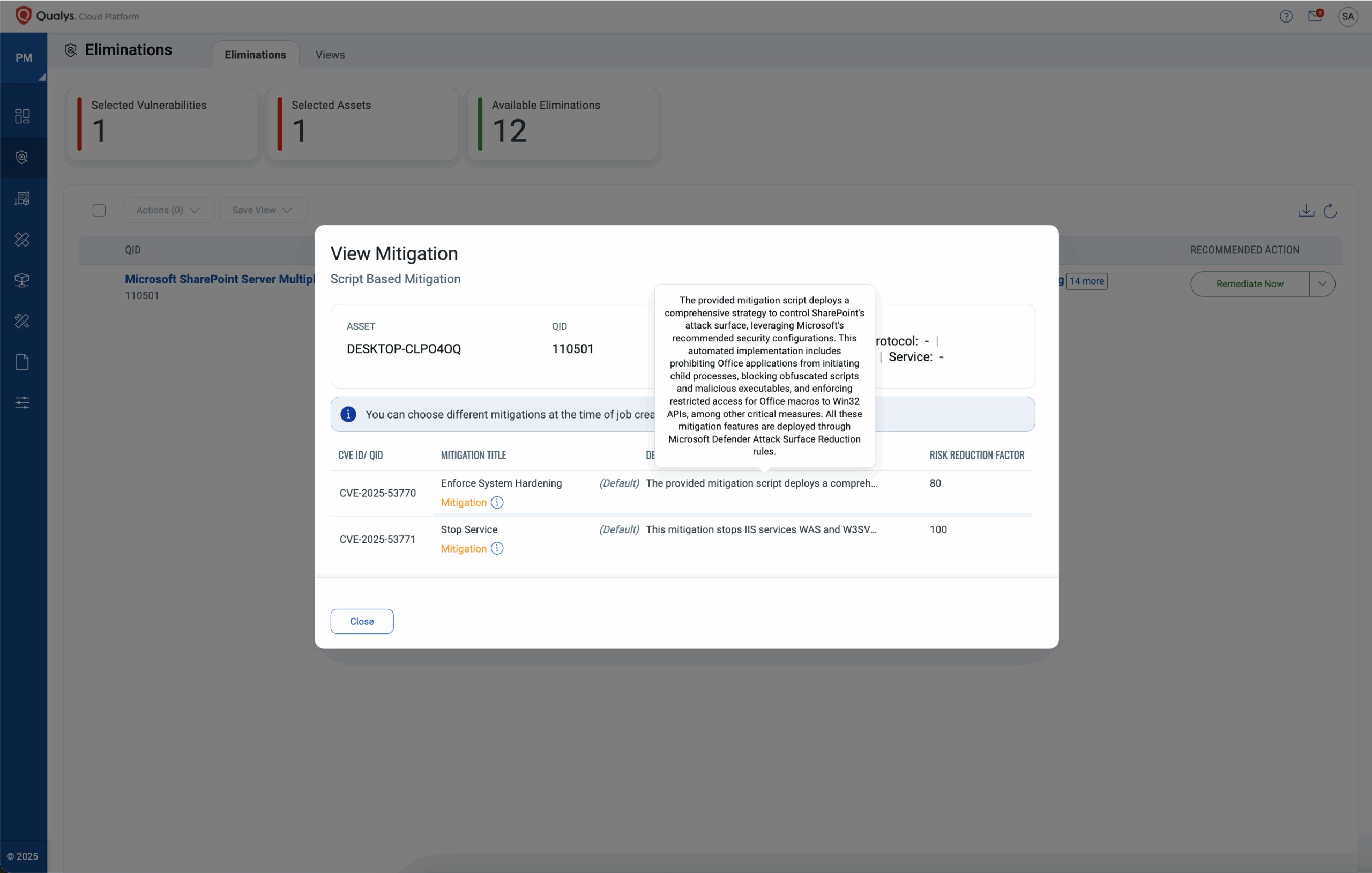Click the Available Eliminations card
Image resolution: width=1372 pixels, height=873 pixels.
click(563, 124)
